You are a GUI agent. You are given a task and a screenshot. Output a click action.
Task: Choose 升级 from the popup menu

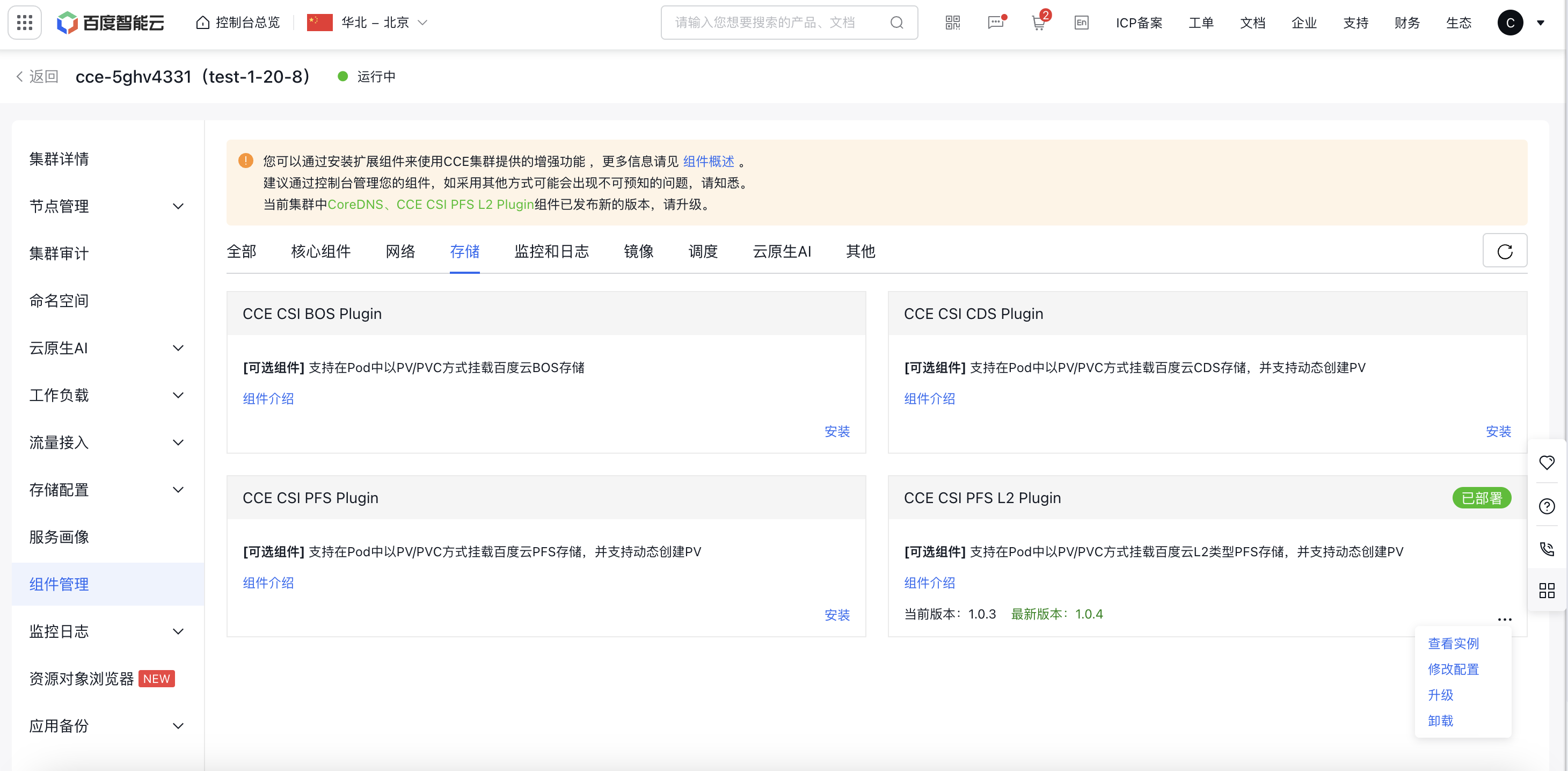(1440, 695)
